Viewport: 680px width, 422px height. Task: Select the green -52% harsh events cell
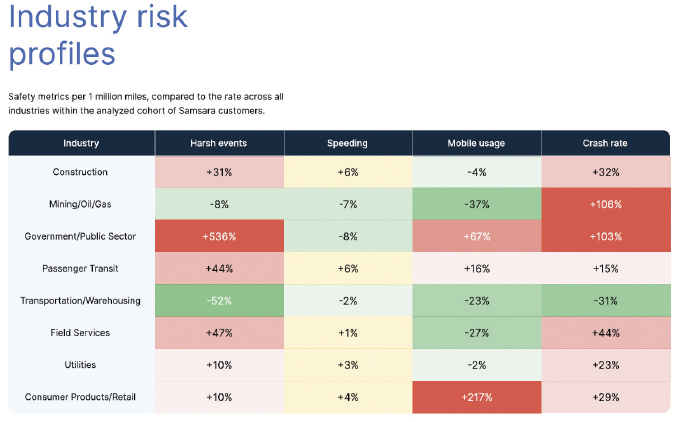tap(219, 300)
